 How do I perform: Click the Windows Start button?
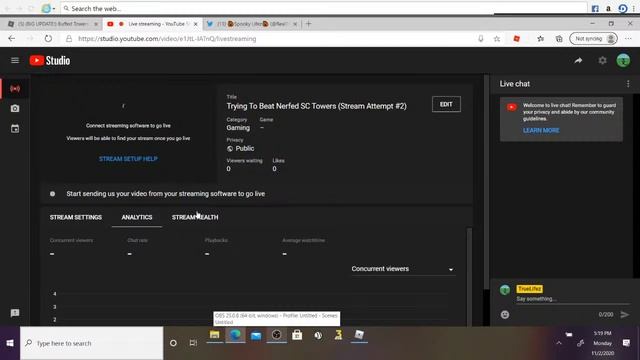(10, 343)
